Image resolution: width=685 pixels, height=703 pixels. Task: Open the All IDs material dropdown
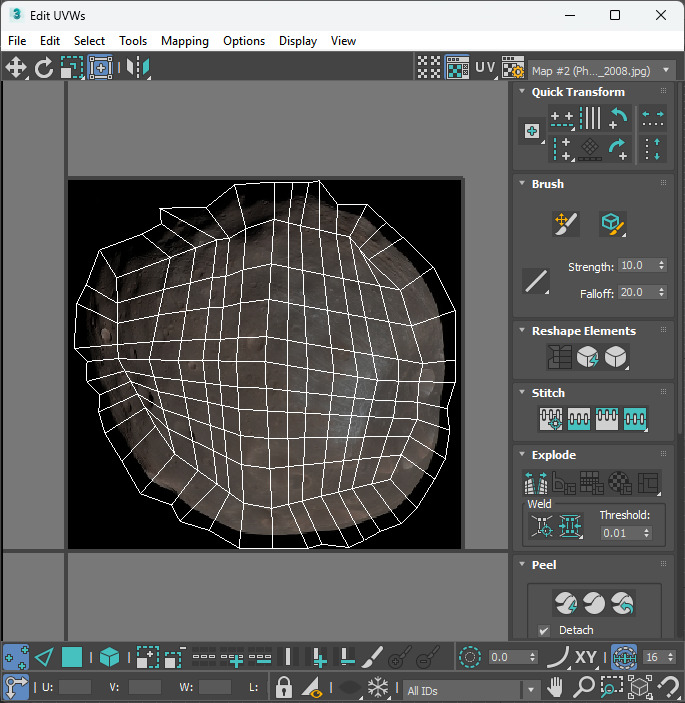point(471,690)
